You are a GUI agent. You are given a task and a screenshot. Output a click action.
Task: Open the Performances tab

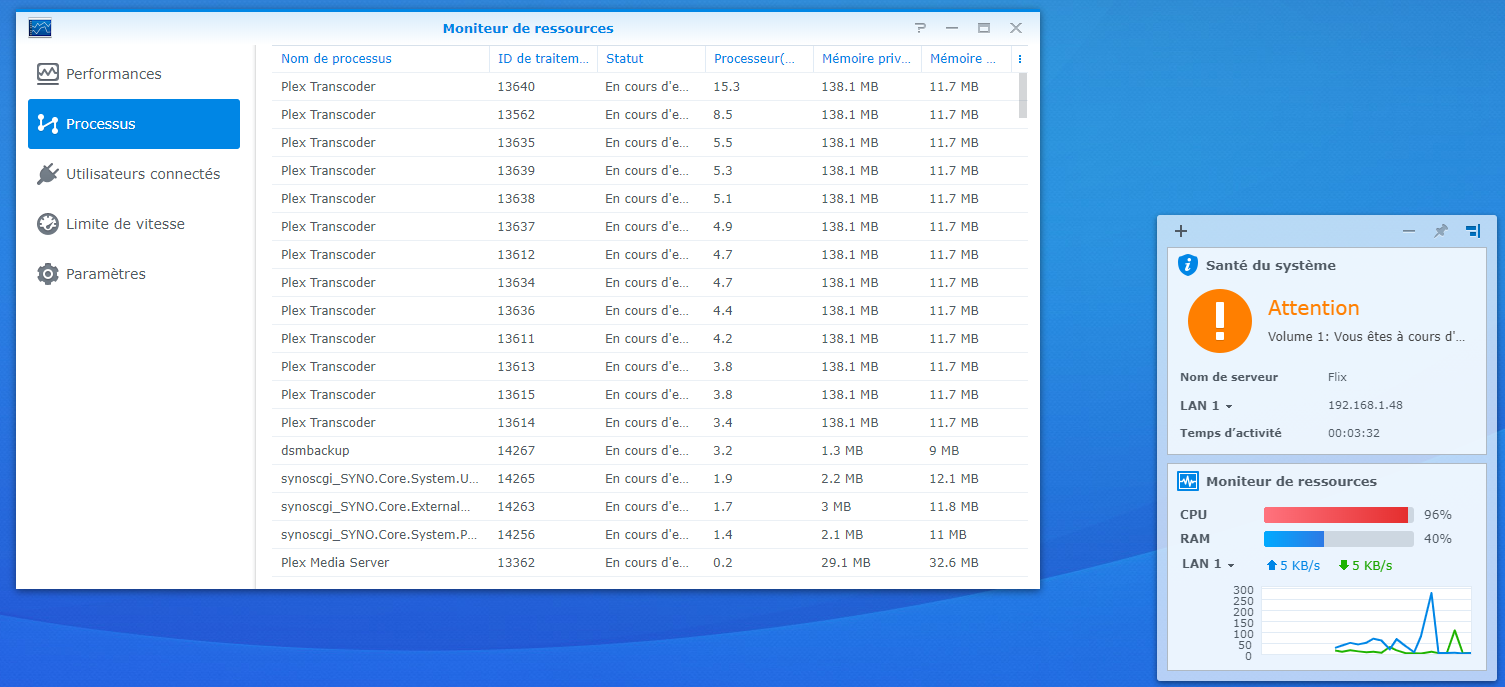[x=134, y=74]
